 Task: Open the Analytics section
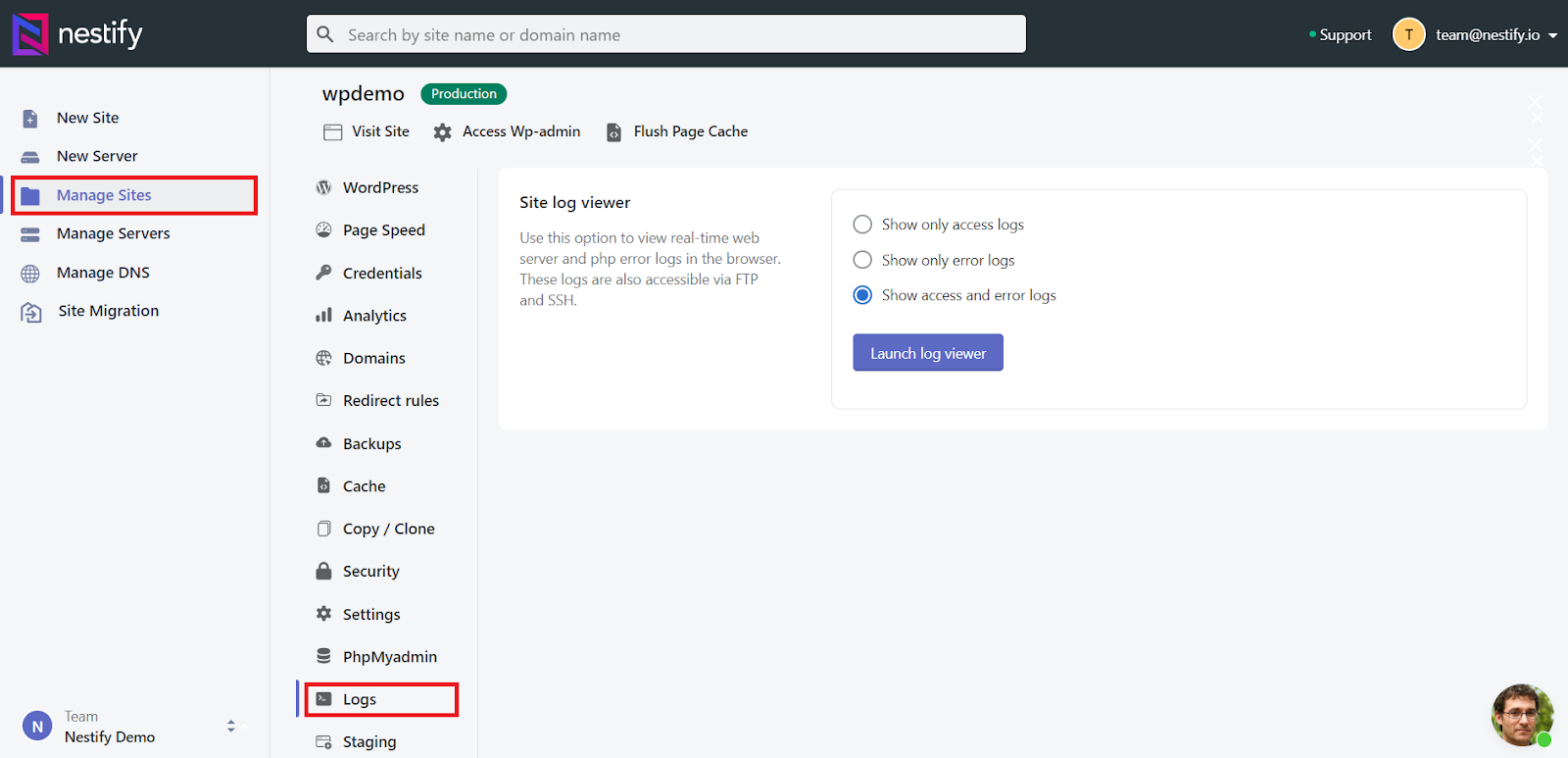tap(374, 316)
